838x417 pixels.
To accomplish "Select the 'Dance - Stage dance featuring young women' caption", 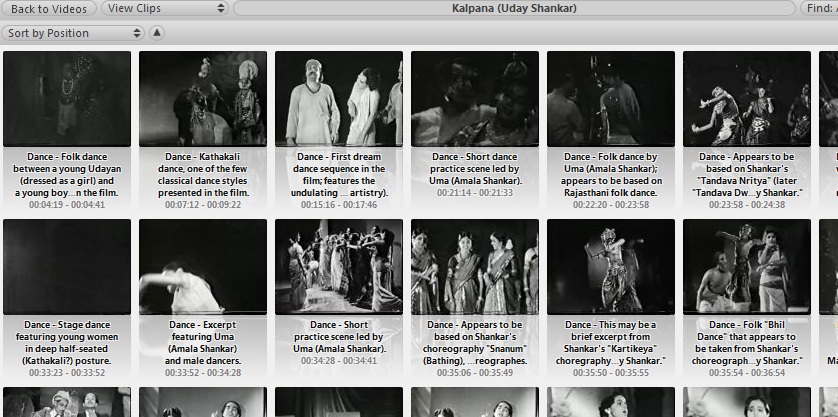I will 67,343.
